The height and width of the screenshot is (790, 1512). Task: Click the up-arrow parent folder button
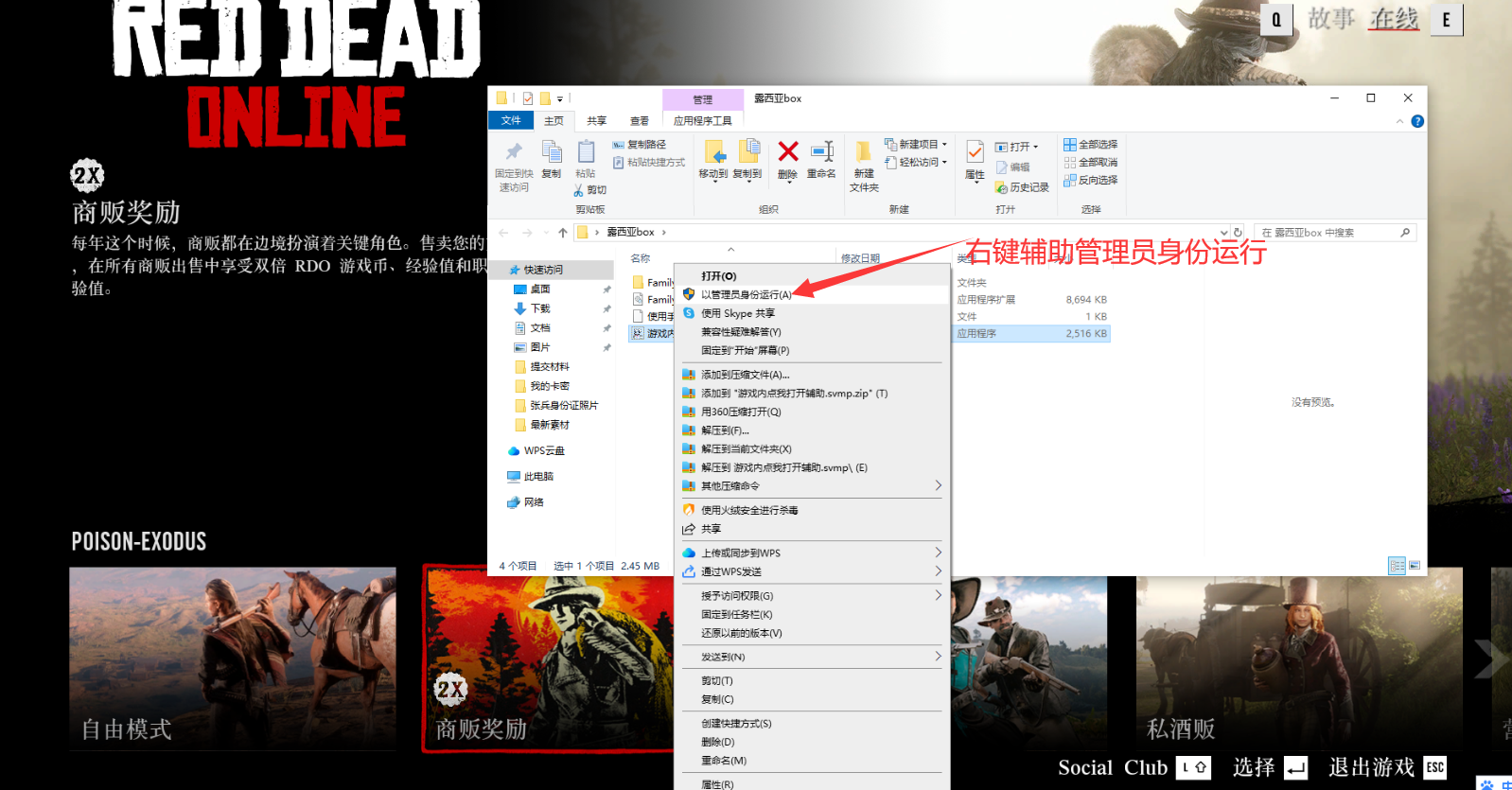[563, 233]
